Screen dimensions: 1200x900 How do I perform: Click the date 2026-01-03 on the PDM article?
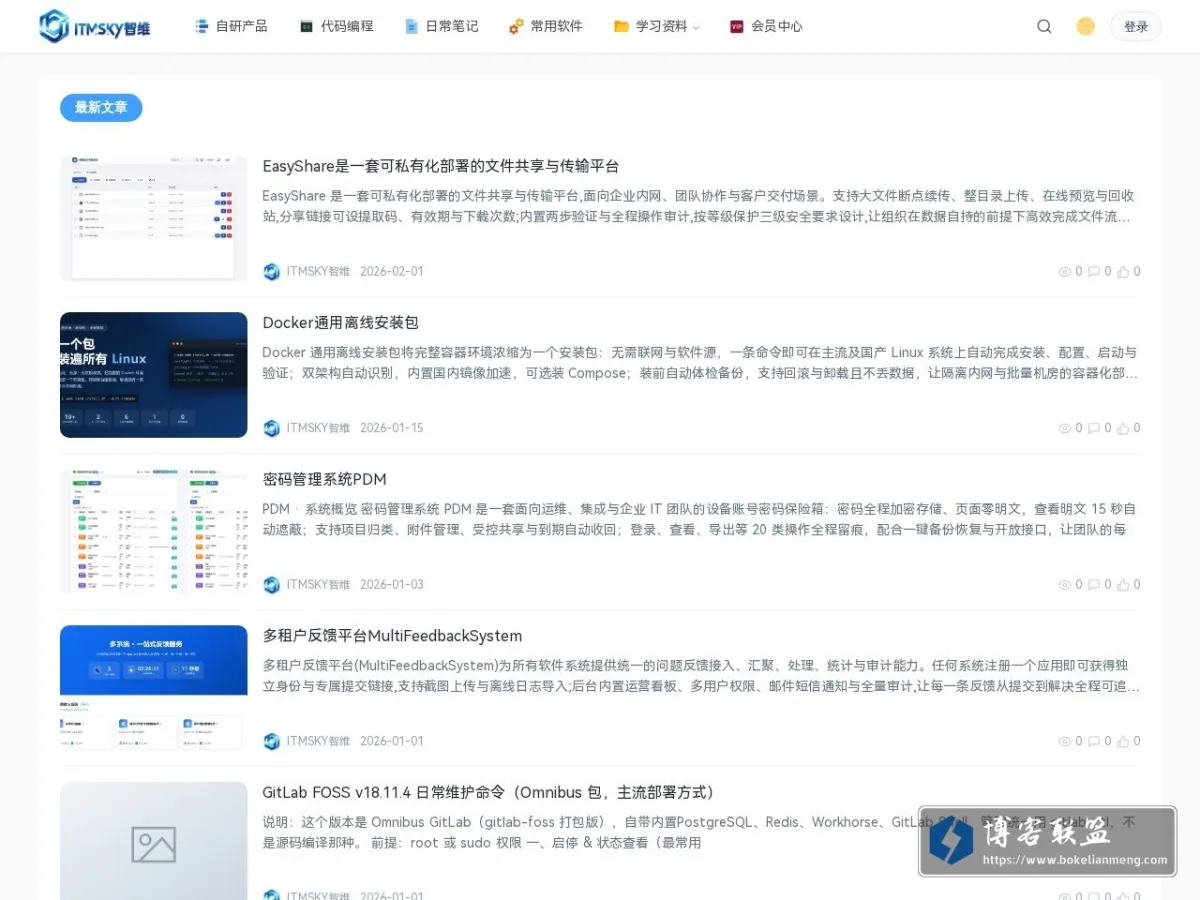tap(392, 584)
